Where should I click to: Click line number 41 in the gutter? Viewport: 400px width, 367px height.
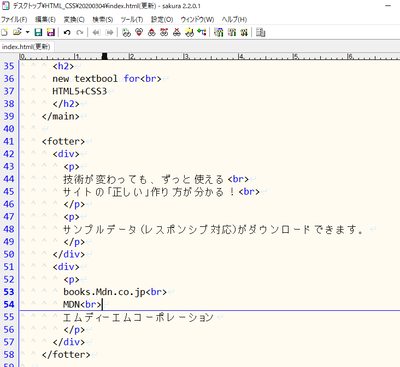click(x=9, y=141)
